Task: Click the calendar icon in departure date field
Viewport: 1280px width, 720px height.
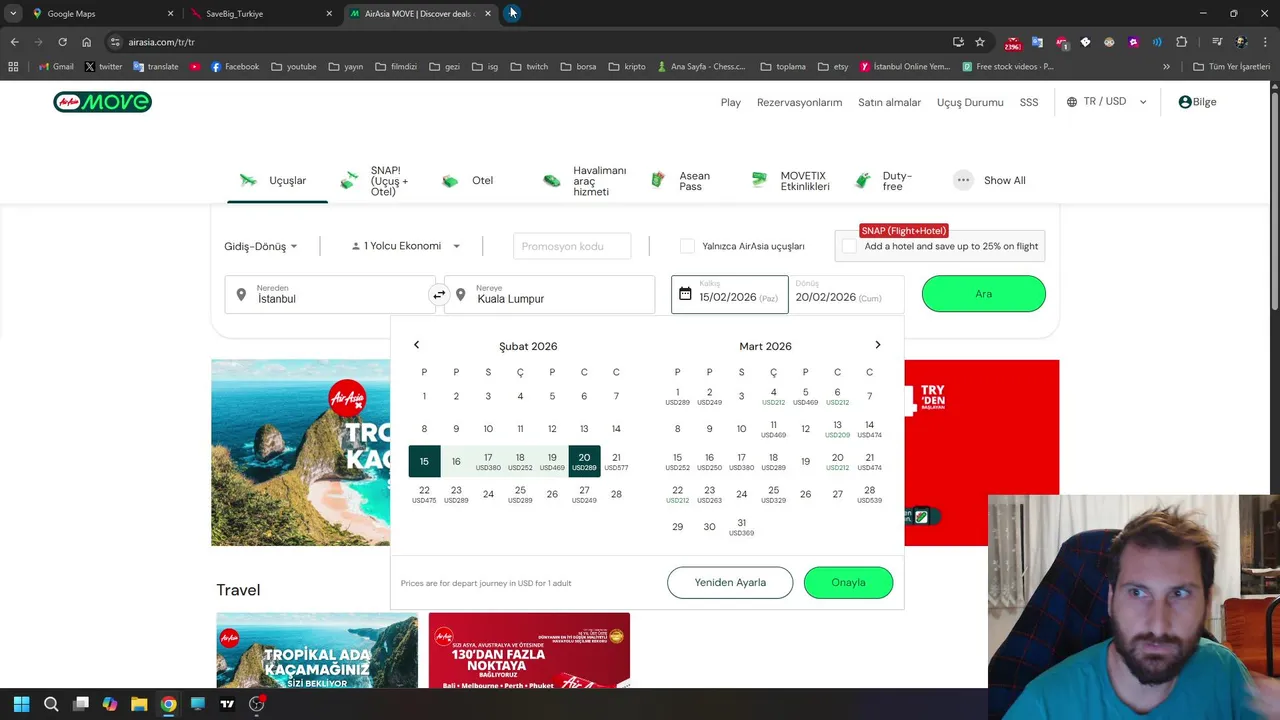Action: pos(685,294)
